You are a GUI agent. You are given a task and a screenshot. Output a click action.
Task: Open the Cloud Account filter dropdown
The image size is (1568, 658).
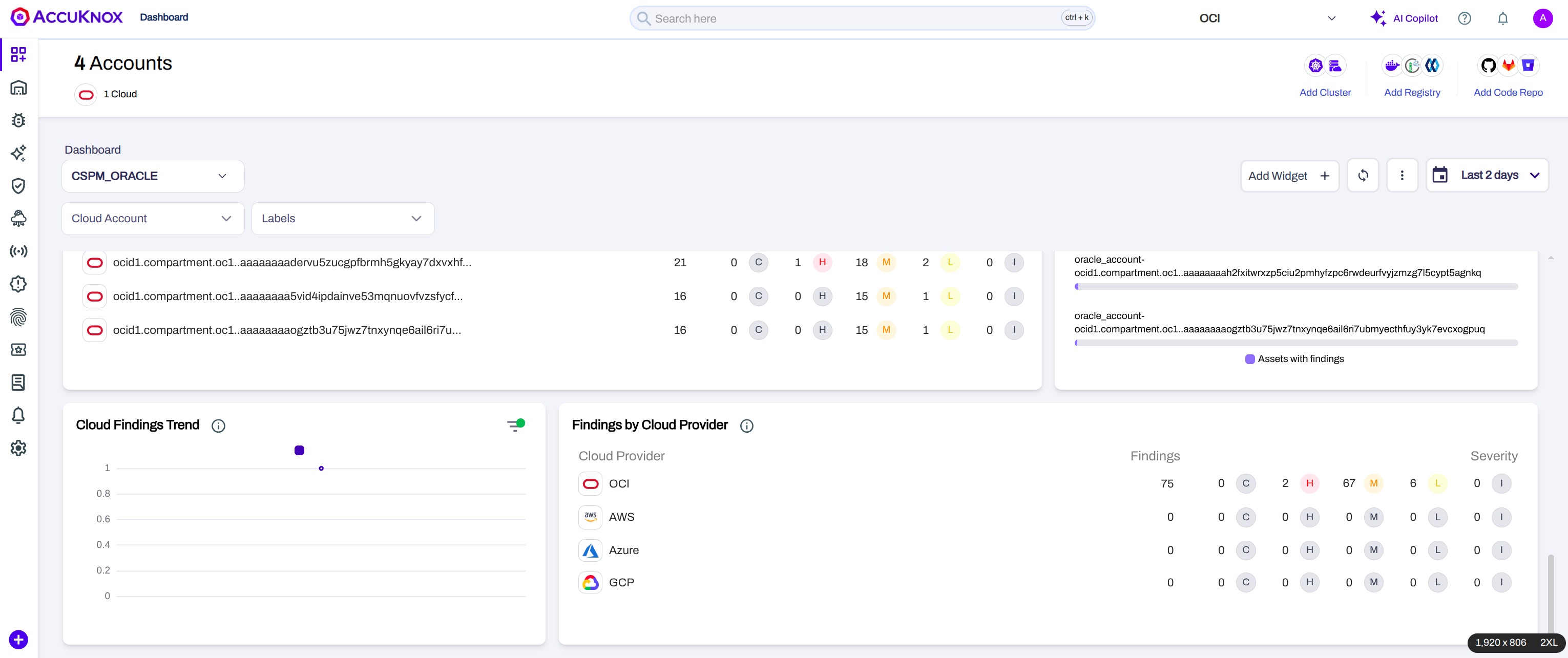tap(153, 219)
